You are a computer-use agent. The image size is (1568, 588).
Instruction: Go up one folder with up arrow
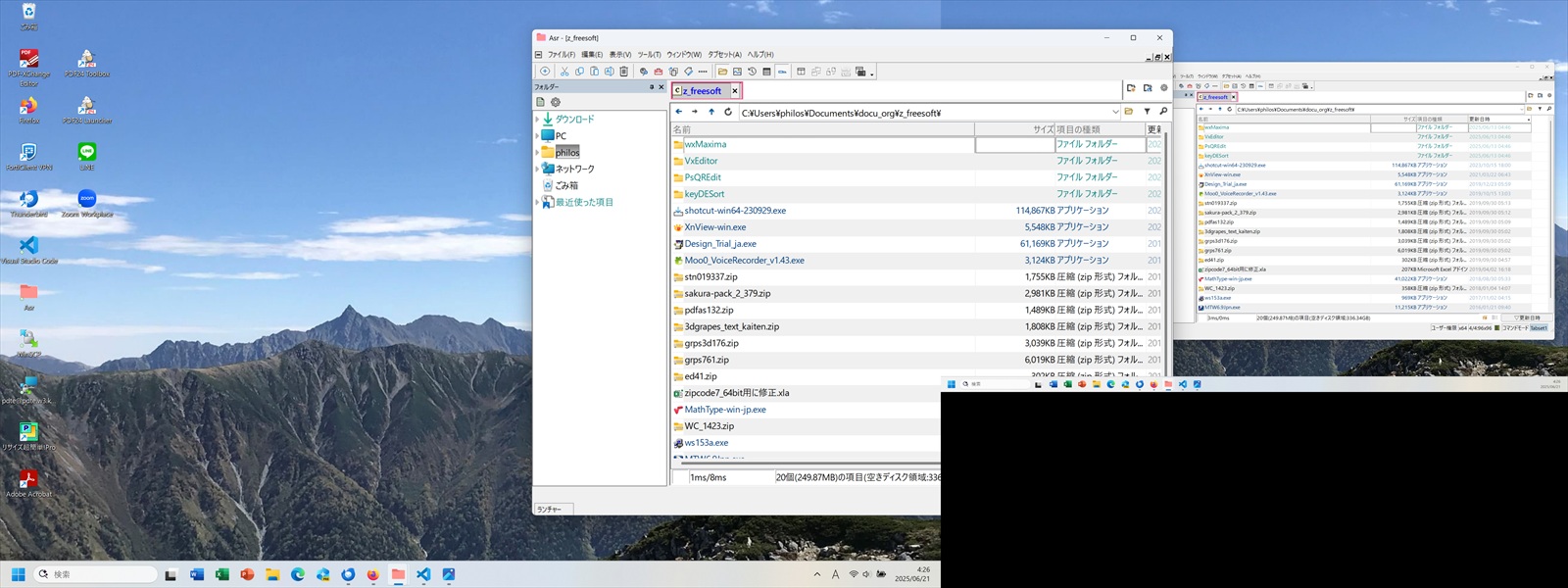pyautogui.click(x=711, y=112)
